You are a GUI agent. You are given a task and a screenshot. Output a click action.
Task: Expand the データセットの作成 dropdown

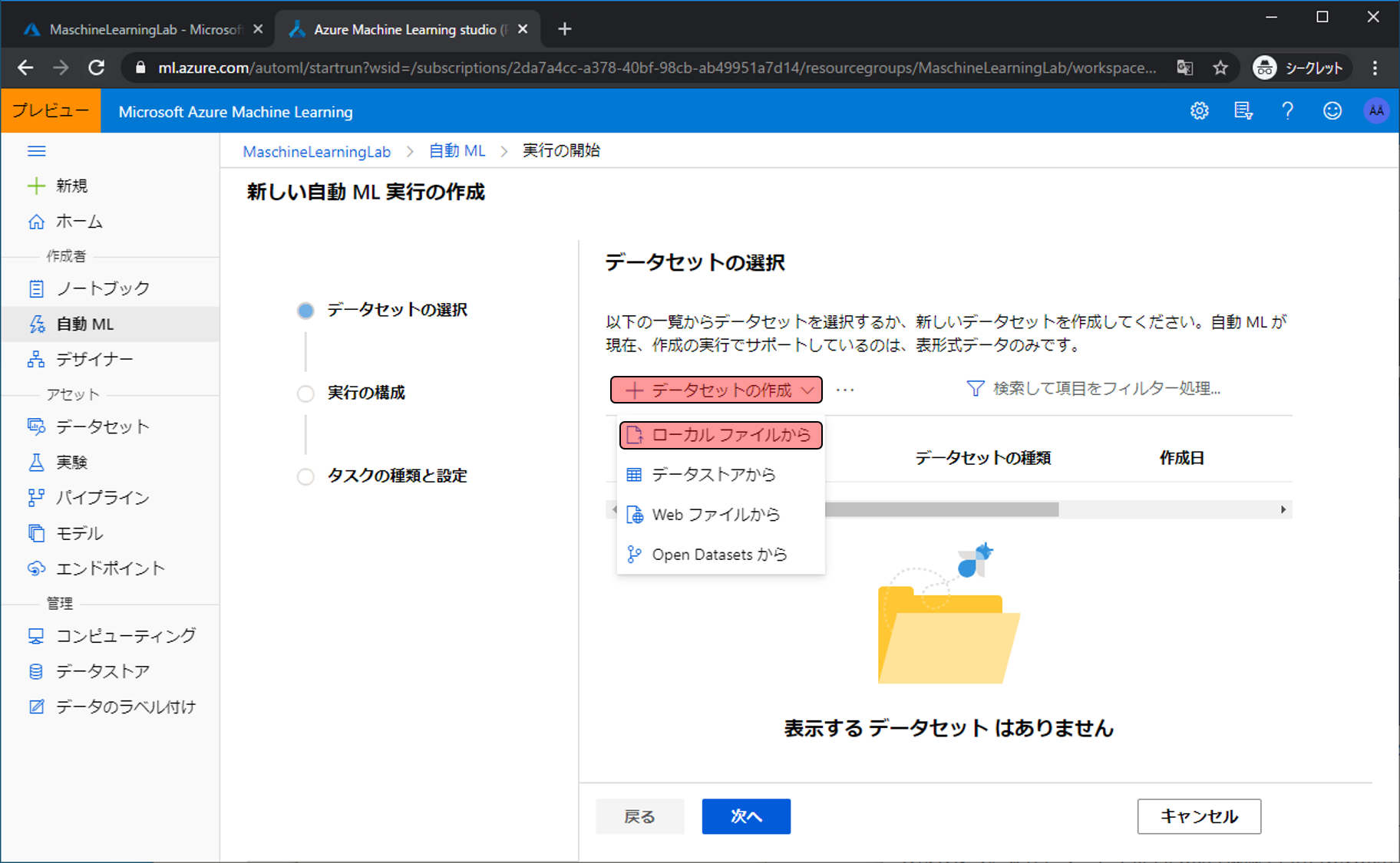(x=715, y=390)
